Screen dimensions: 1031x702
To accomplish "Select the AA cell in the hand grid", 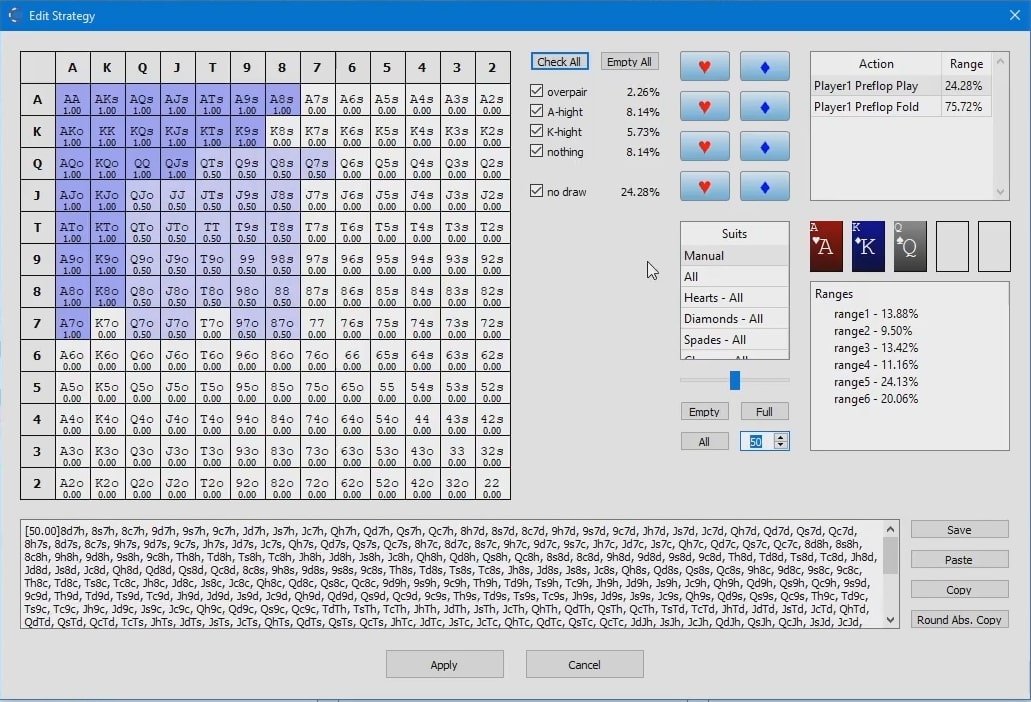I will 72,99.
